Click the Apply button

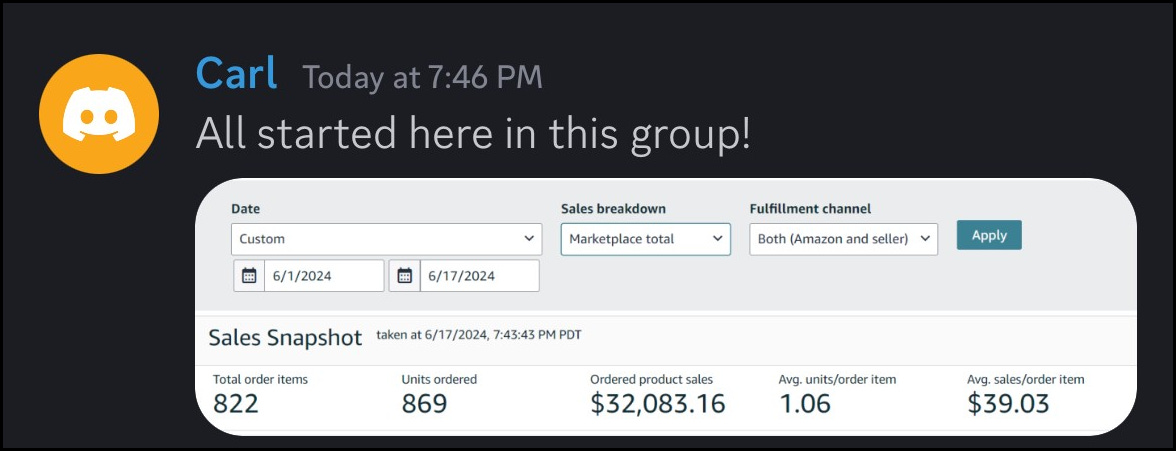pyautogui.click(x=988, y=235)
